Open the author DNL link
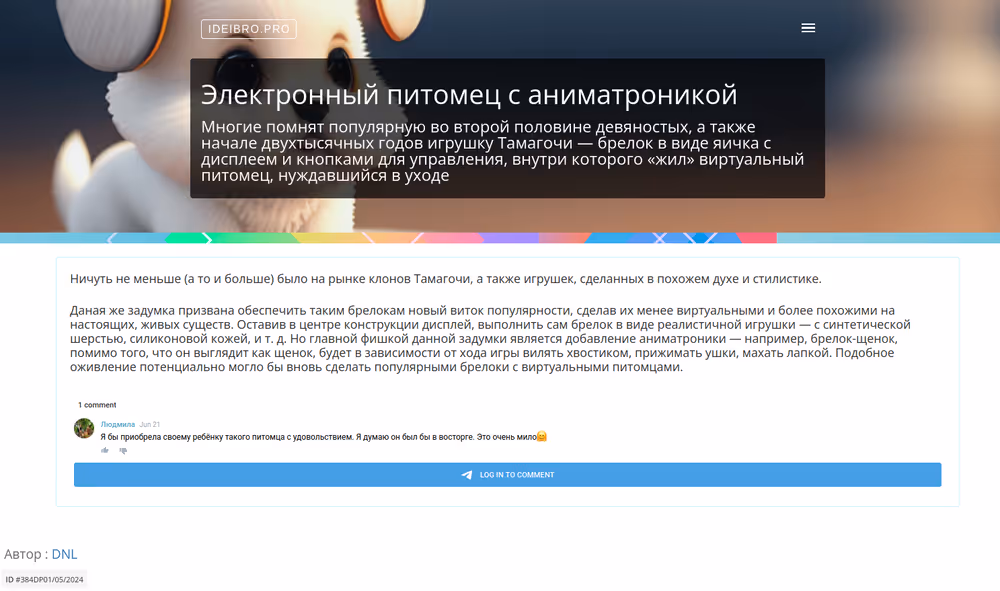 tap(64, 554)
